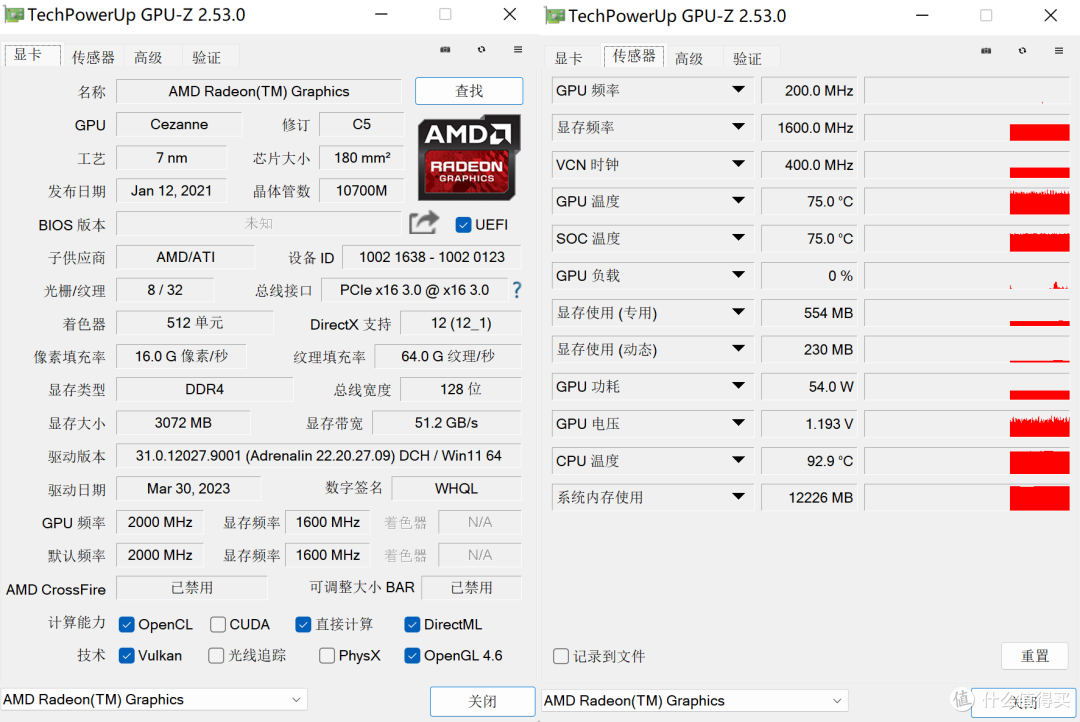Open the 显存频率 sensor dropdown arrow
The width and height of the screenshot is (1080, 722).
[x=738, y=127]
